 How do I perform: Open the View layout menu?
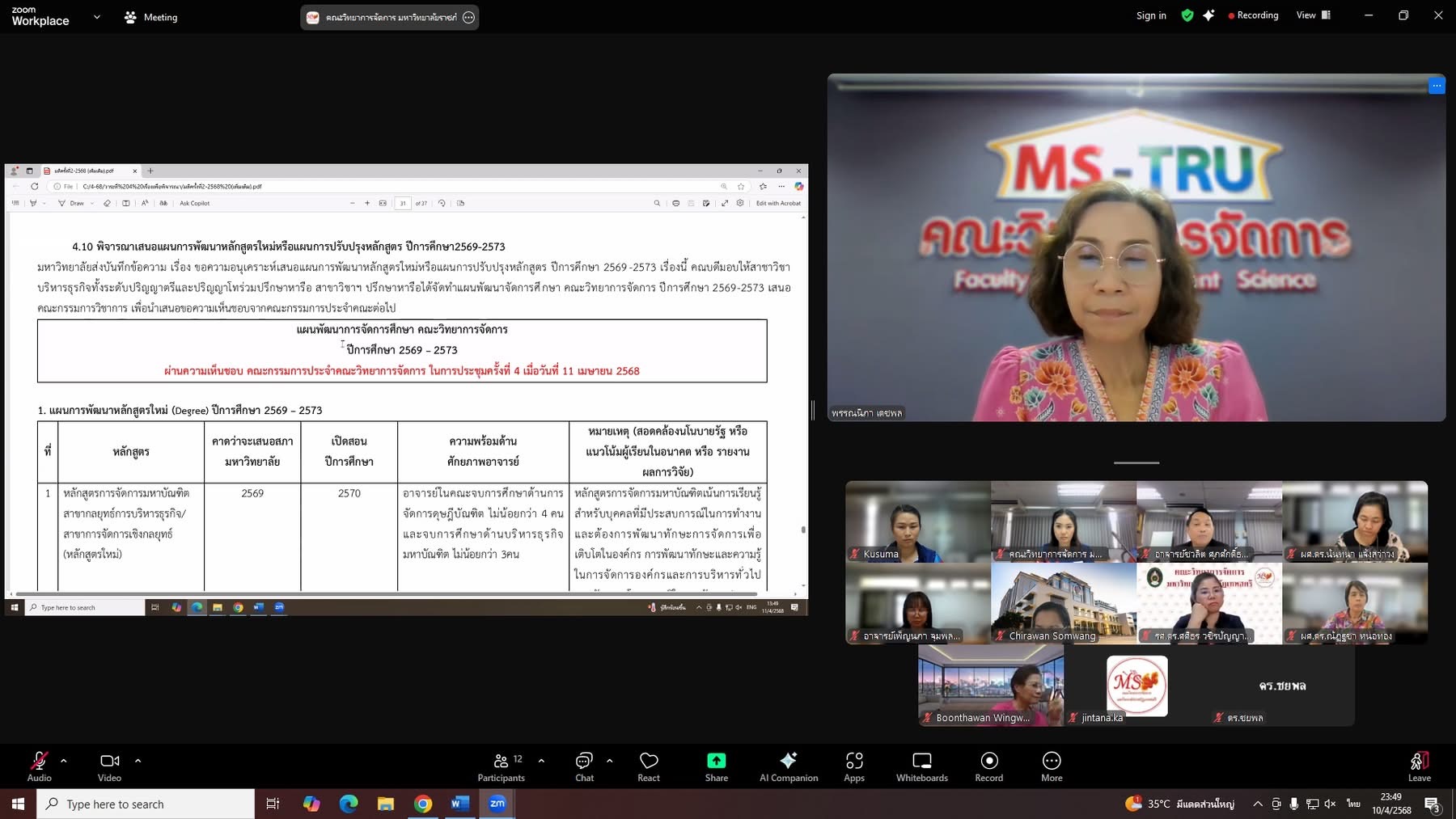pyautogui.click(x=1313, y=15)
